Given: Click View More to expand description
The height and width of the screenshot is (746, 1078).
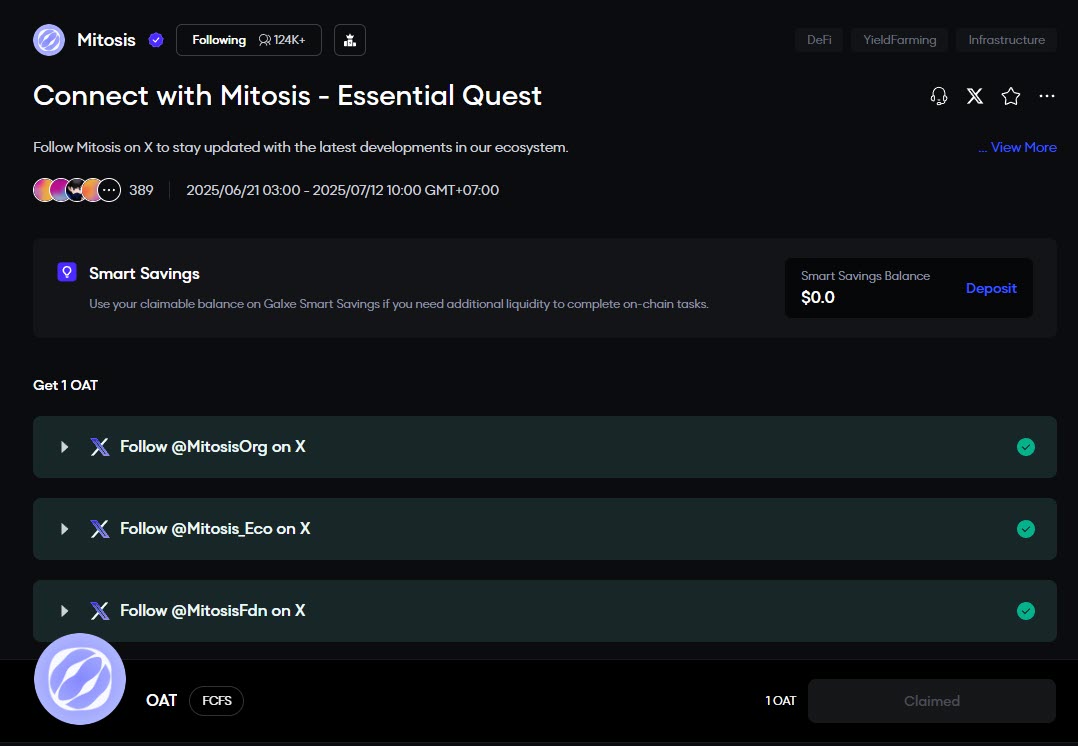Looking at the screenshot, I should [1024, 147].
